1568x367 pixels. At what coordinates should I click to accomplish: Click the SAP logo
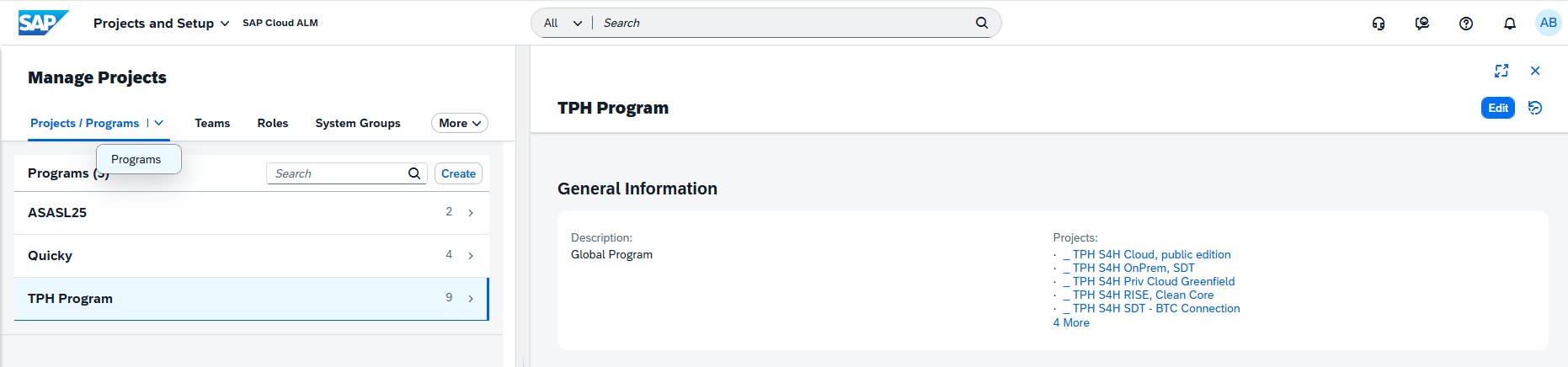point(42,23)
